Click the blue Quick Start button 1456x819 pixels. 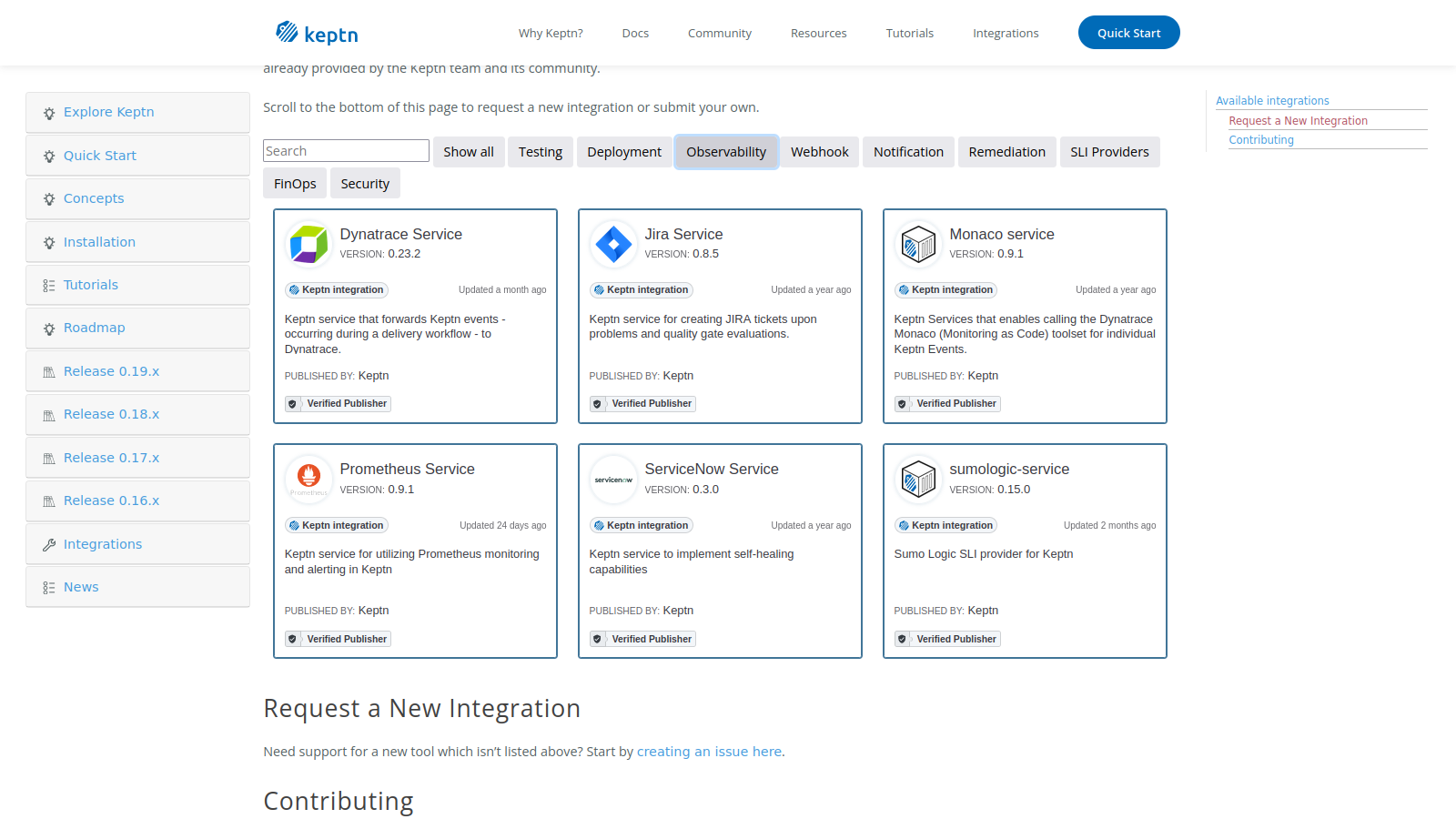[x=1128, y=33]
